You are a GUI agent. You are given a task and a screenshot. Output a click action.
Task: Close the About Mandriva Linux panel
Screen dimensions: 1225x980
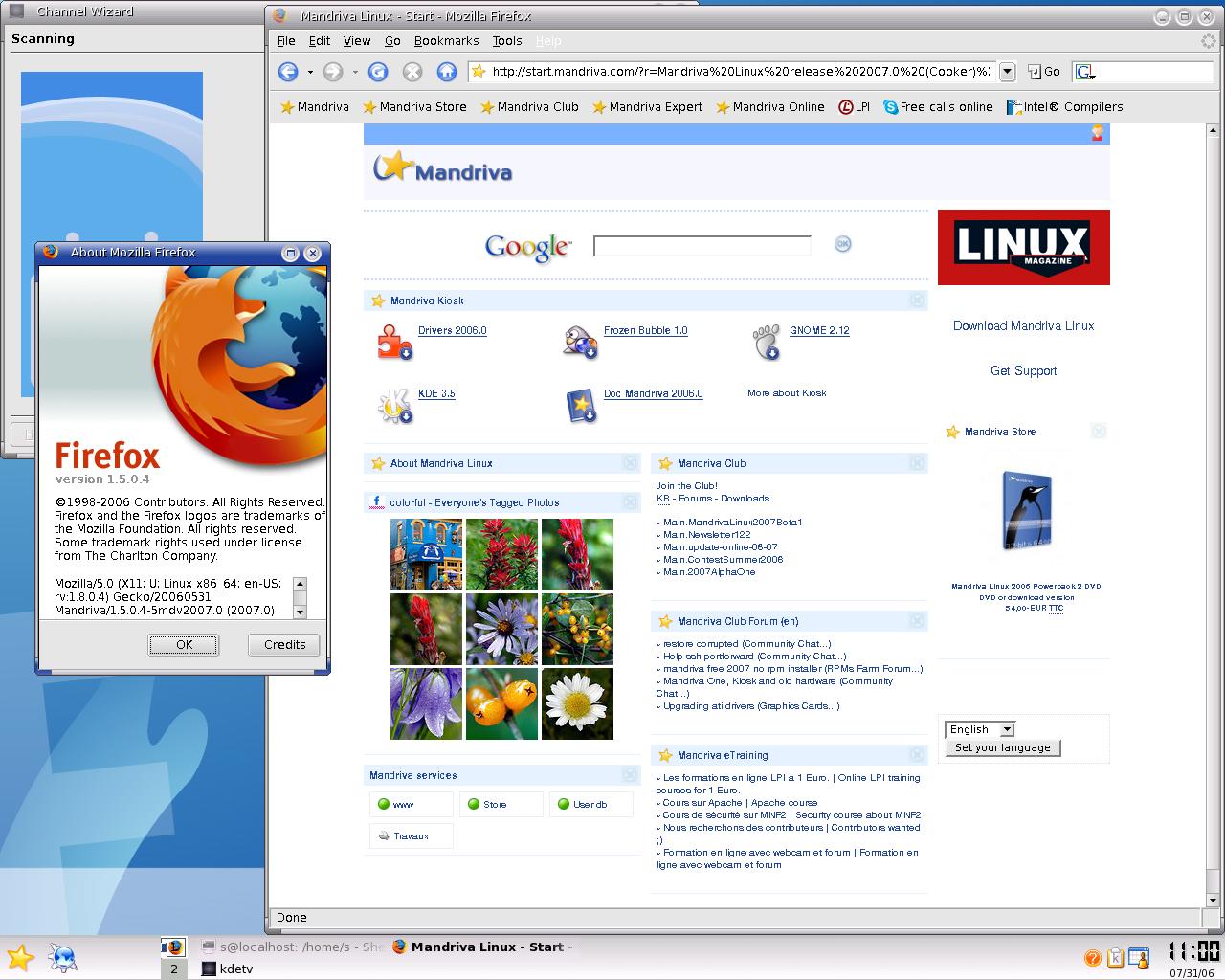click(x=630, y=463)
